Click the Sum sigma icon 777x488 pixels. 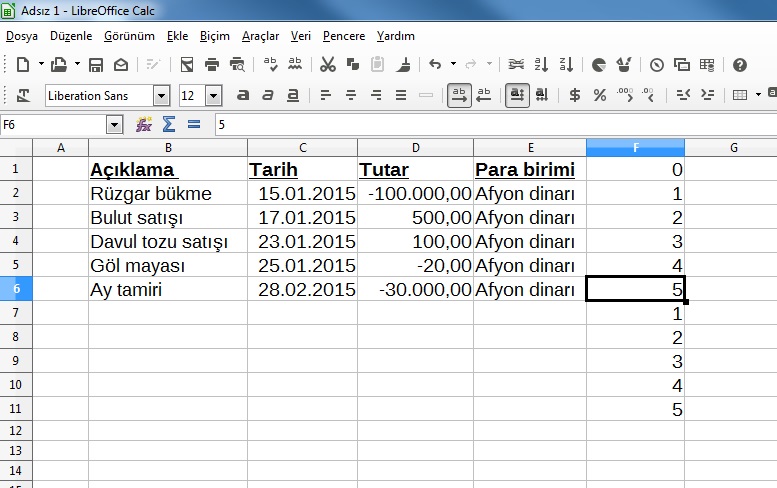[x=169, y=125]
